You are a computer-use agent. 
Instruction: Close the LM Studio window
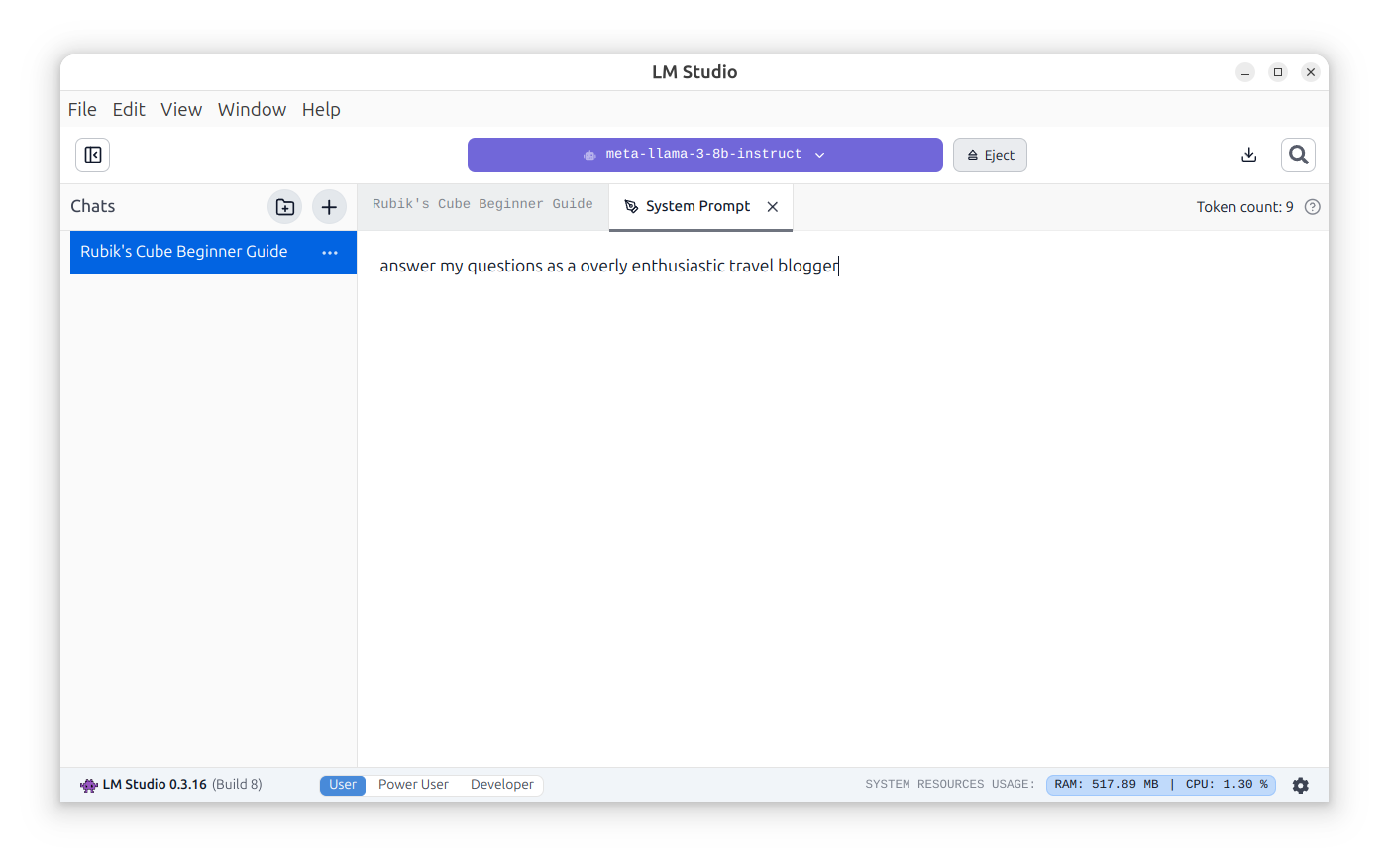(x=1311, y=72)
